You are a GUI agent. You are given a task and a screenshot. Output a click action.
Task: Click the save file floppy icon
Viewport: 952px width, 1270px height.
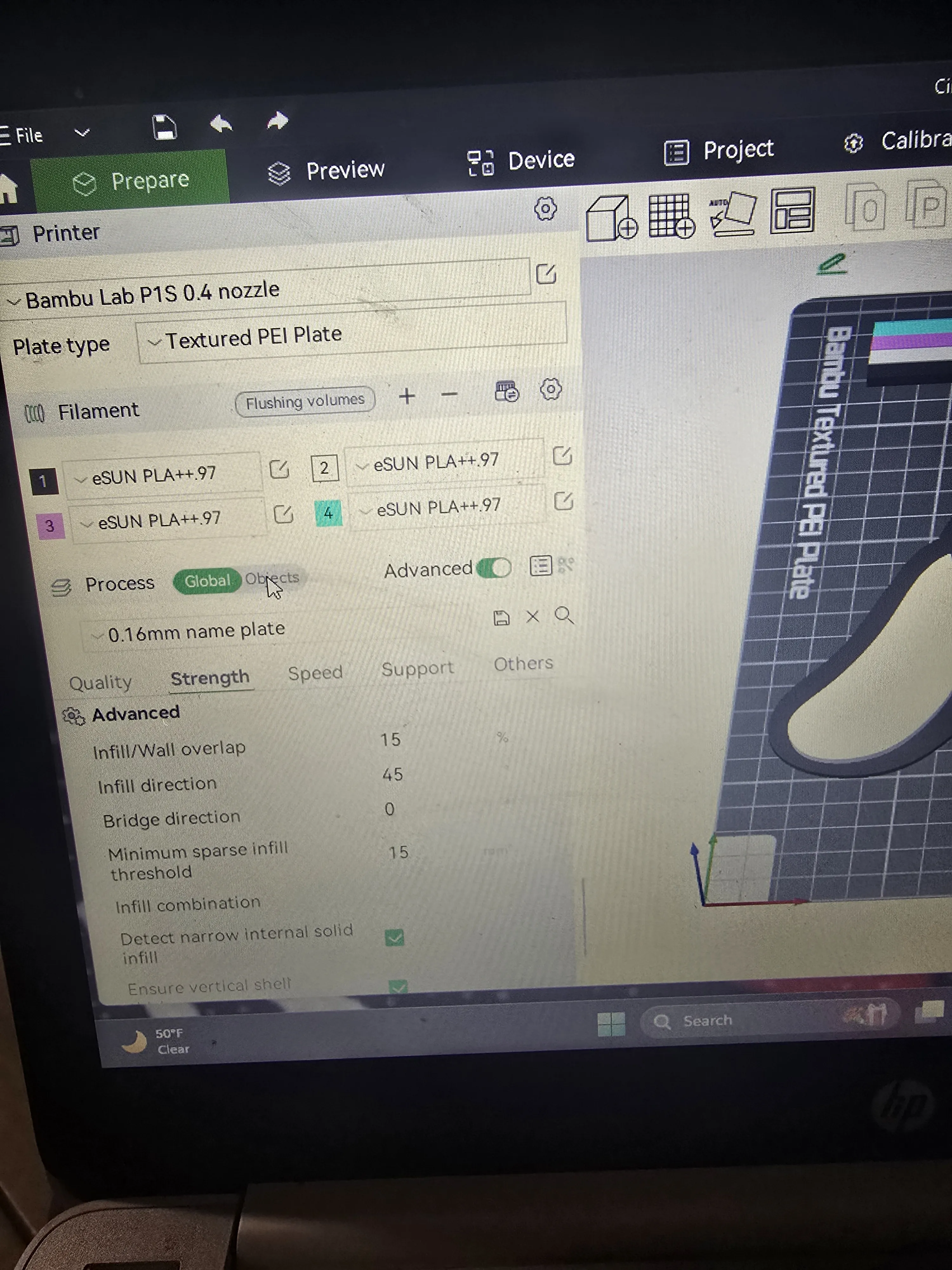[164, 127]
